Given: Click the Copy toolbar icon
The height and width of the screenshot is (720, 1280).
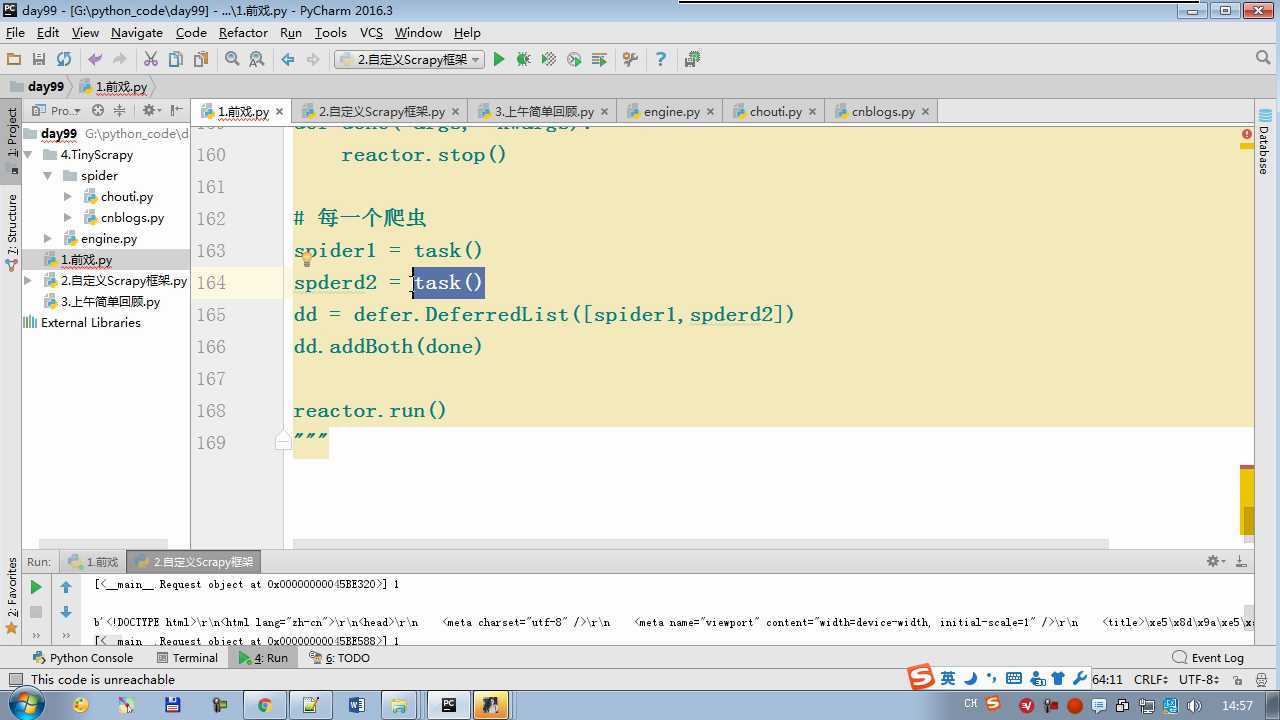Looking at the screenshot, I should click(176, 60).
